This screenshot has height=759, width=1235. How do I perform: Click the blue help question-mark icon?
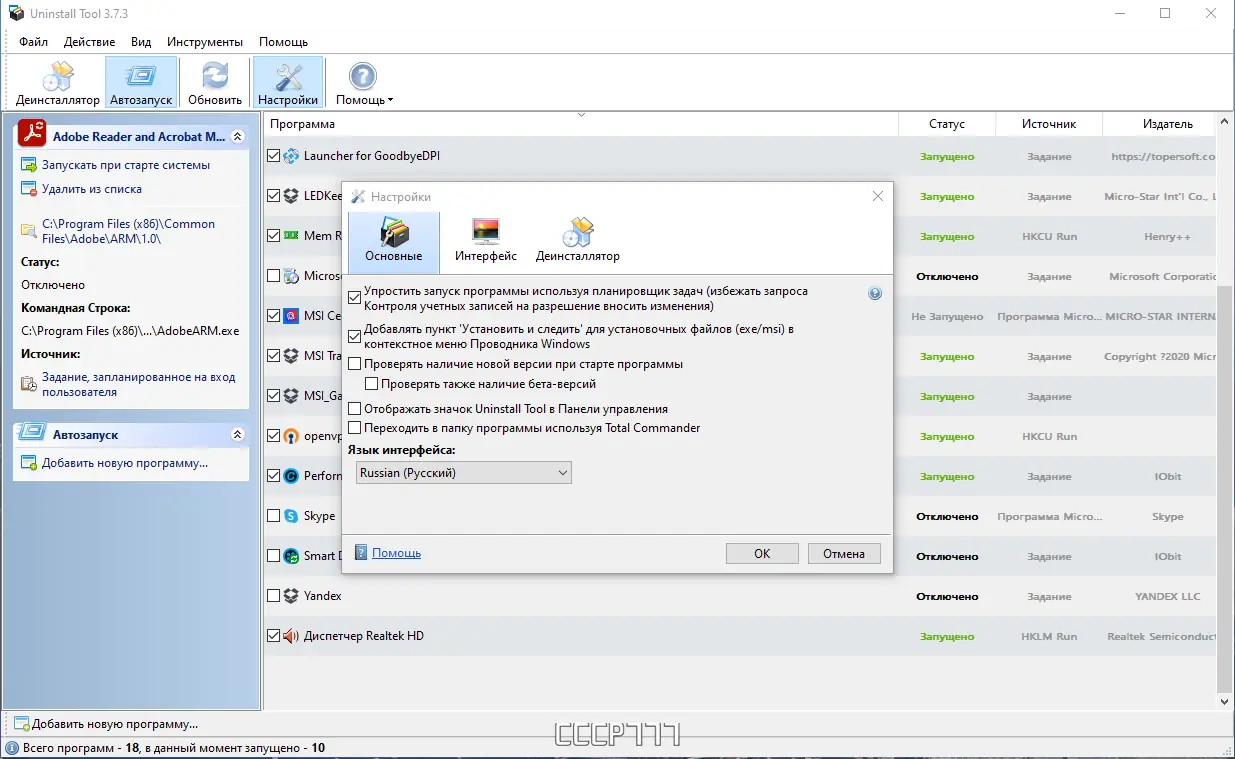pyautogui.click(x=875, y=294)
